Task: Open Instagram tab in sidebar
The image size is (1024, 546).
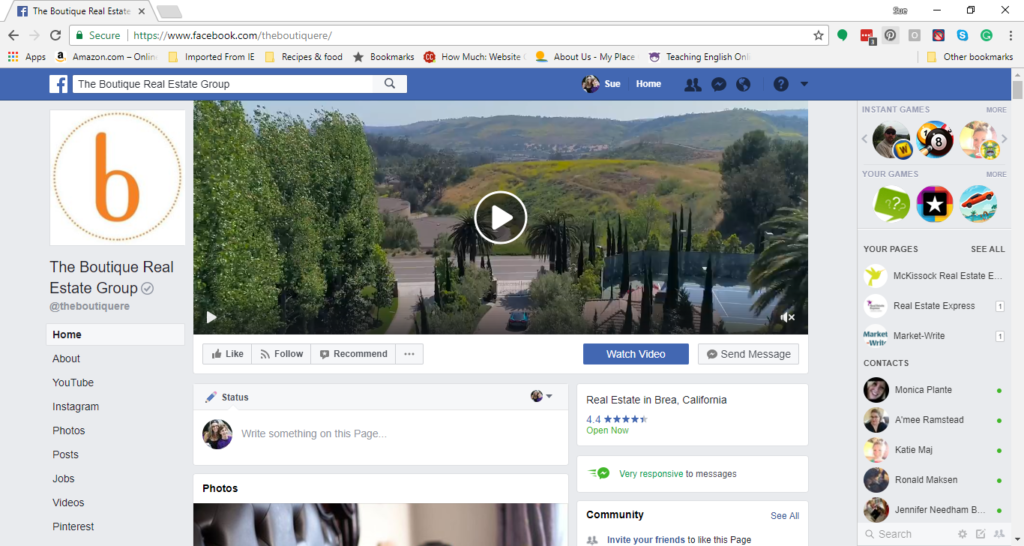Action: 76,407
